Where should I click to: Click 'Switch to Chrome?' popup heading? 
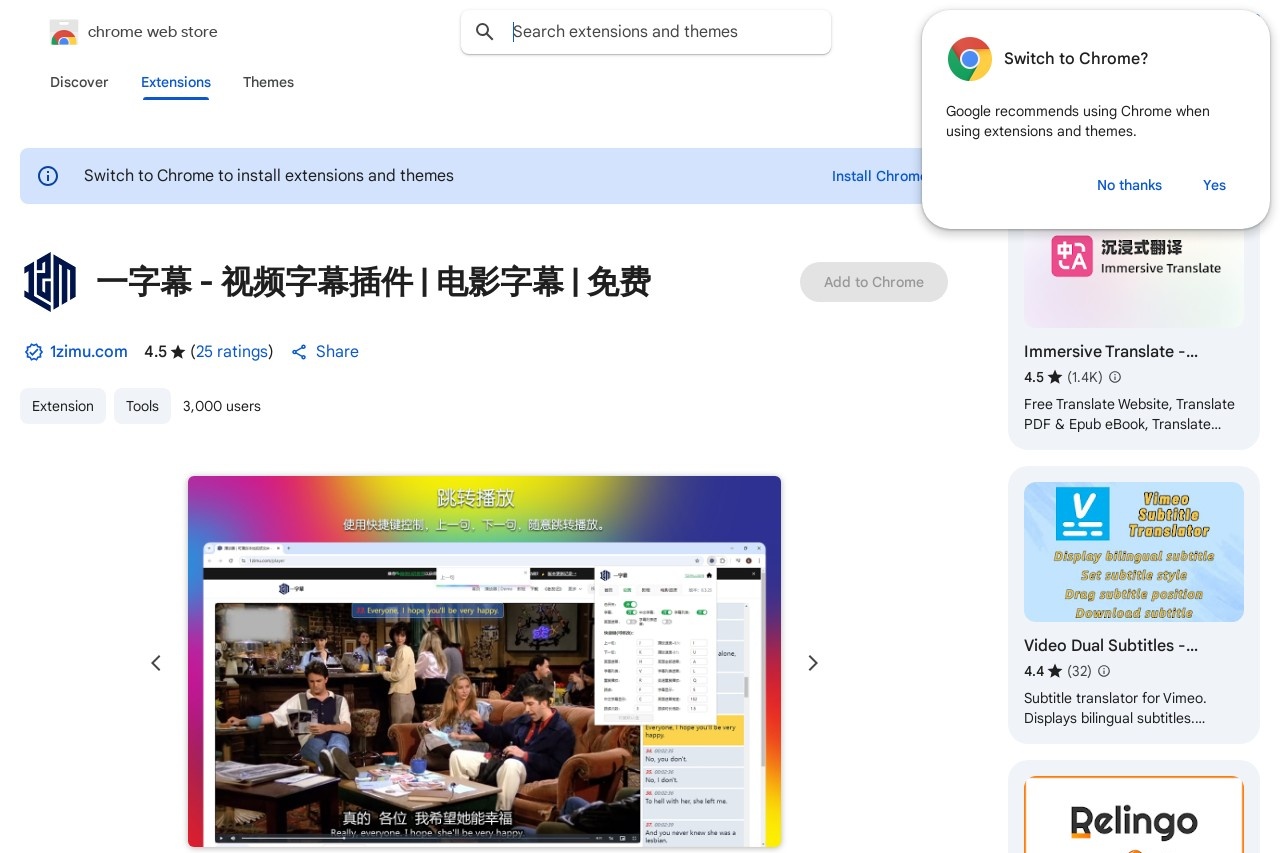(x=1076, y=59)
